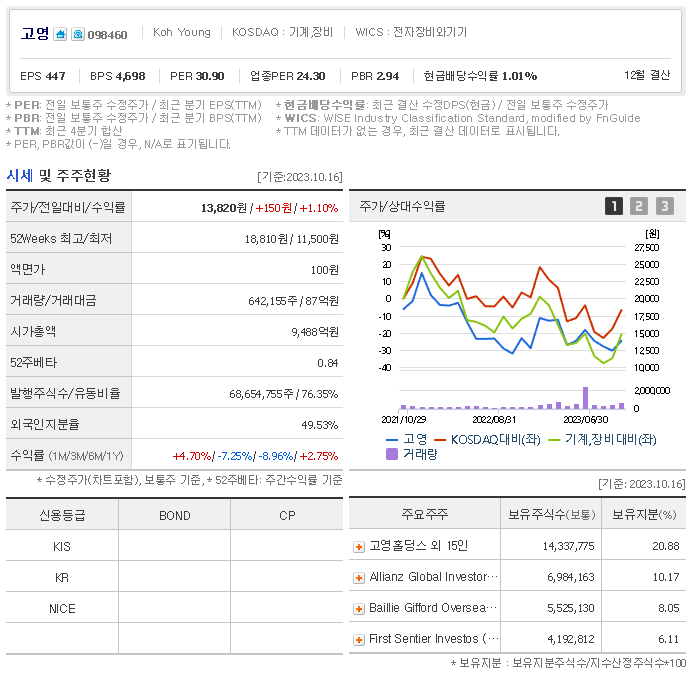Select the 신용등급 column header
Screen dimensions: 691x676
coord(62,515)
